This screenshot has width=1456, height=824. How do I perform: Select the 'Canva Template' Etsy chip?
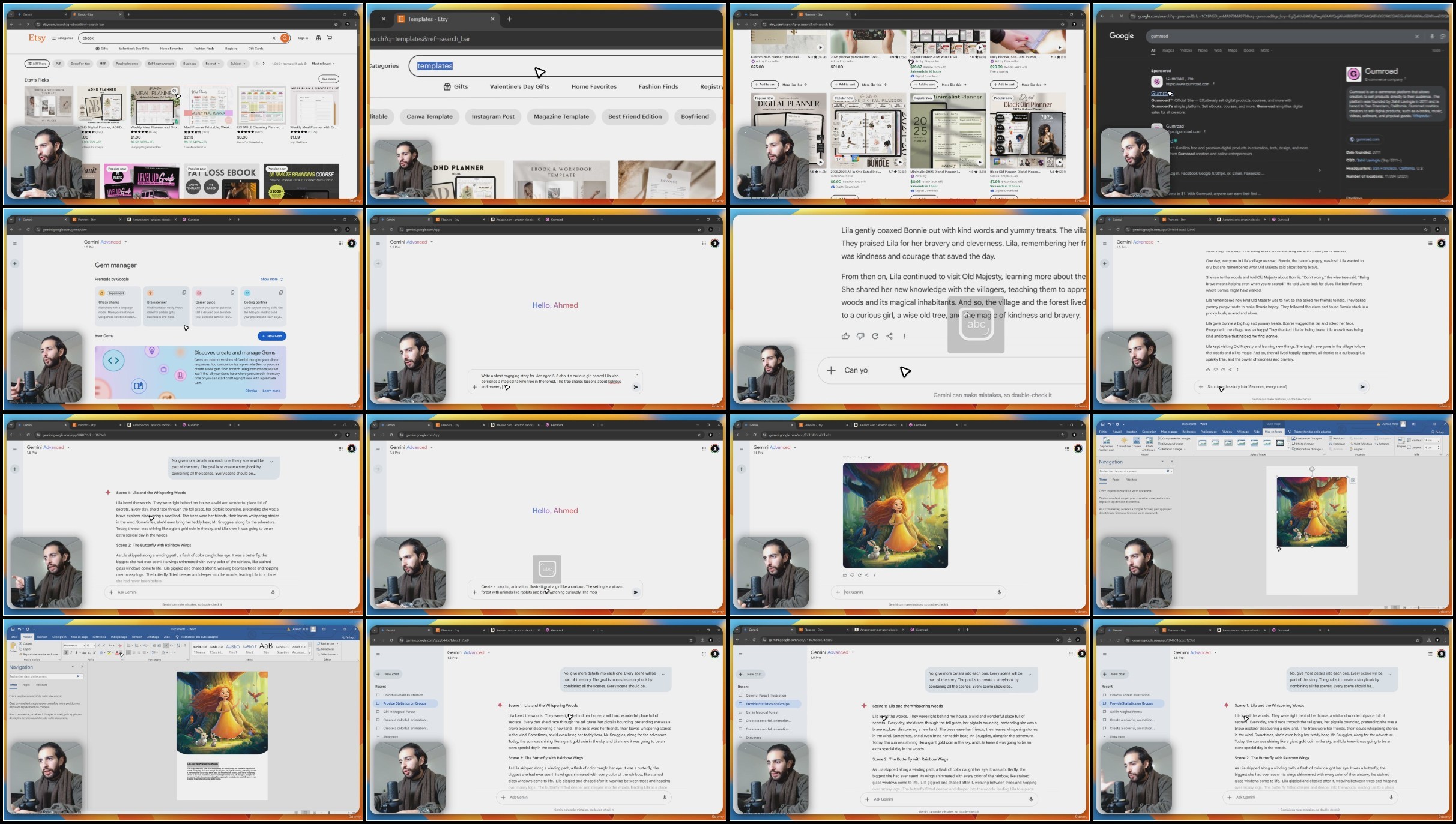(429, 116)
